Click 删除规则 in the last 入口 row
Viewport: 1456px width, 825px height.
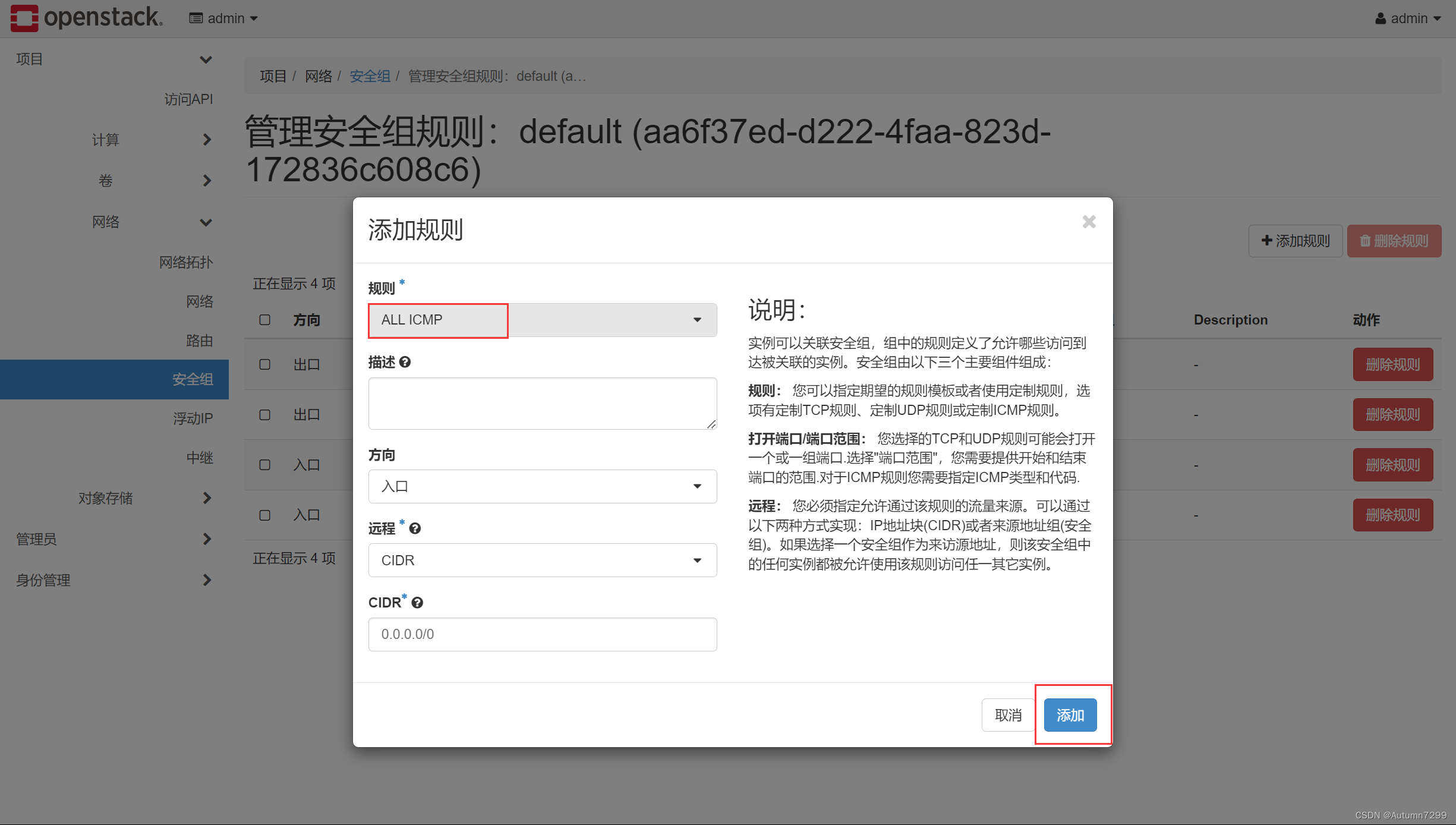point(1393,515)
